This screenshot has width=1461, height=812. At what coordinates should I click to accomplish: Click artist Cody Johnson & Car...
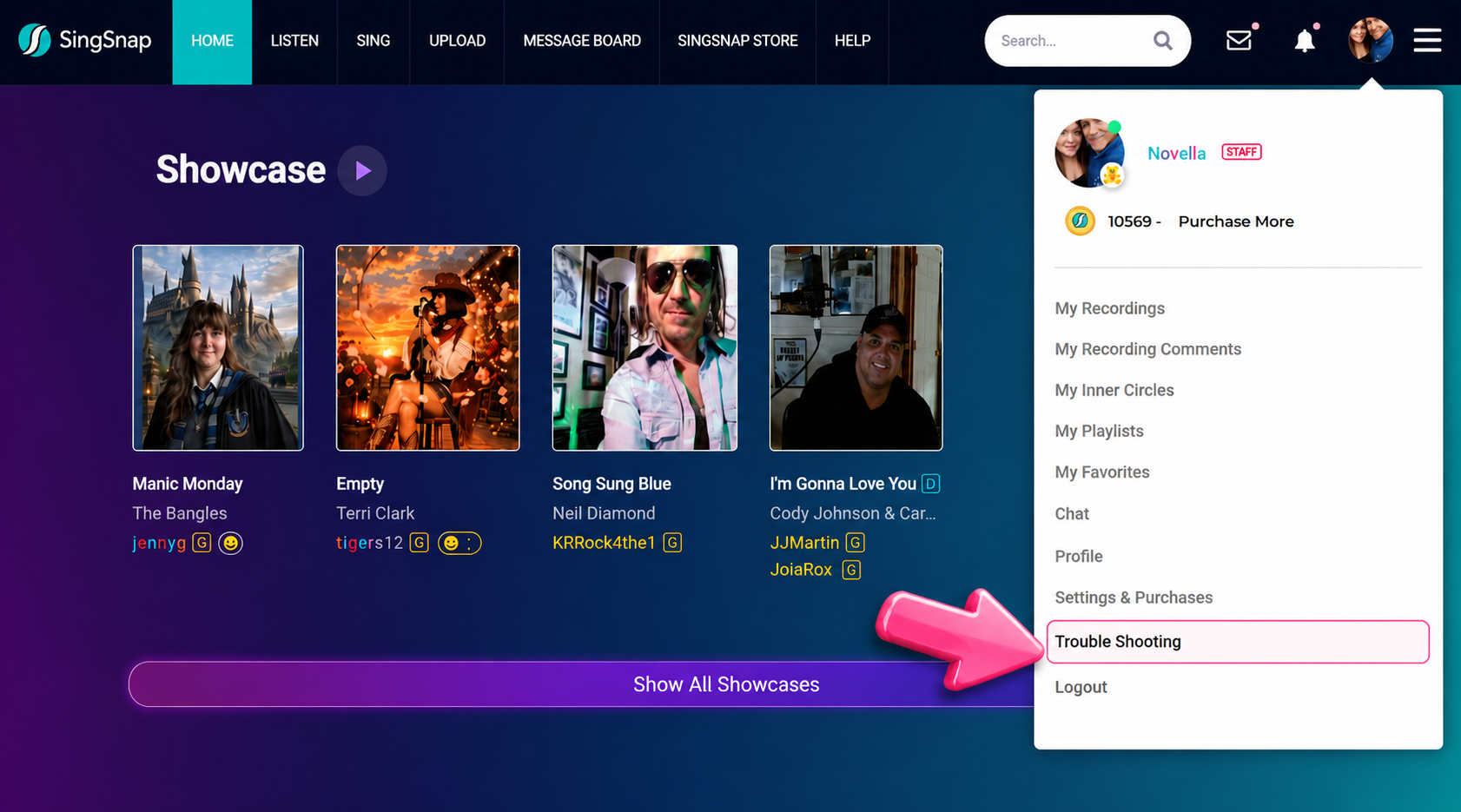853,513
